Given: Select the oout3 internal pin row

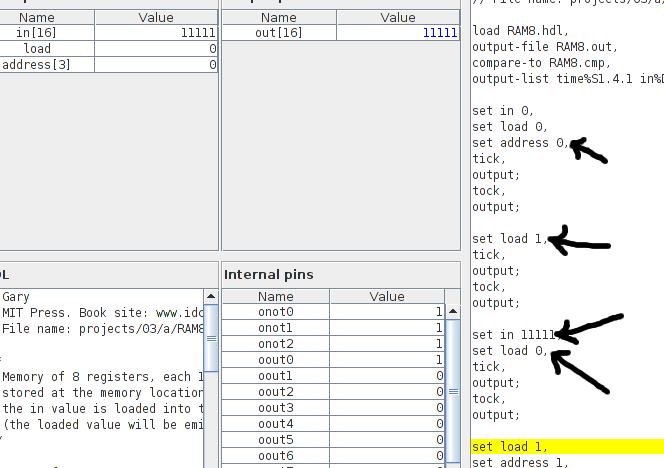Looking at the screenshot, I should pyautogui.click(x=276, y=408).
